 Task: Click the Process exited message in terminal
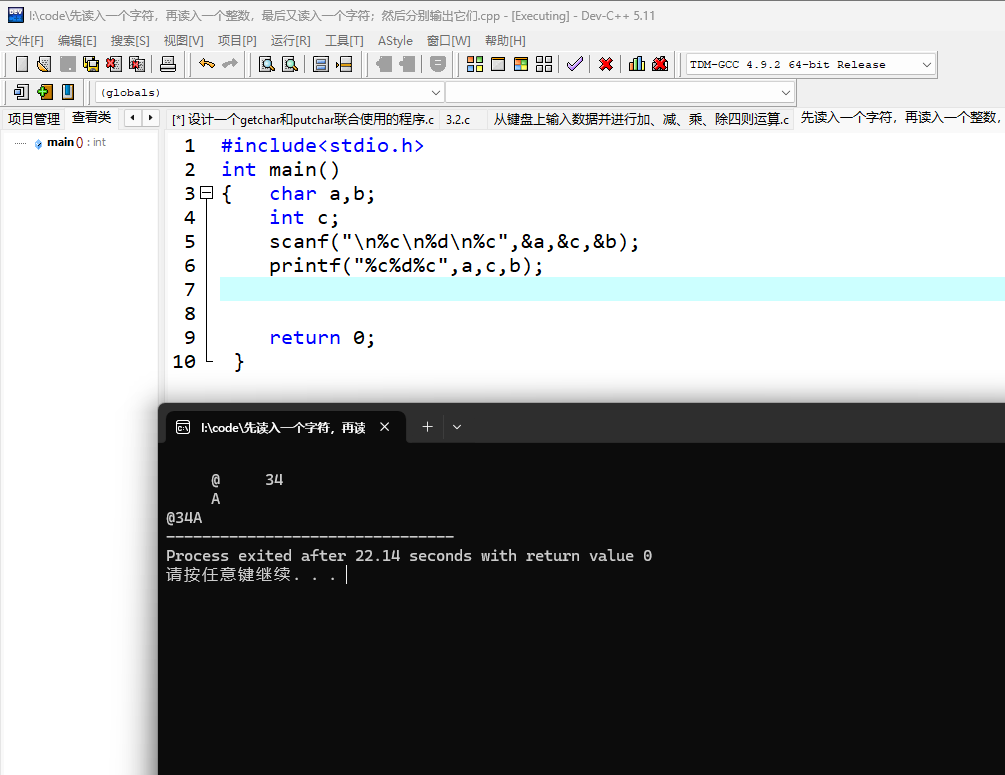click(x=409, y=555)
